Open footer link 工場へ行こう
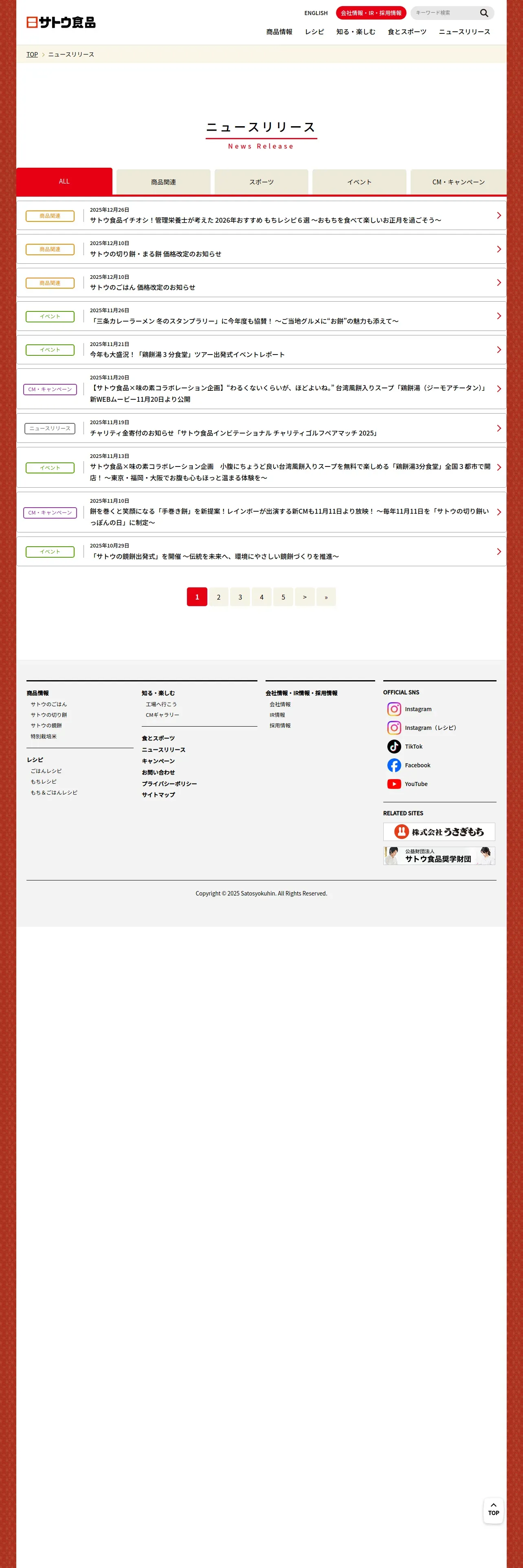 [161, 704]
